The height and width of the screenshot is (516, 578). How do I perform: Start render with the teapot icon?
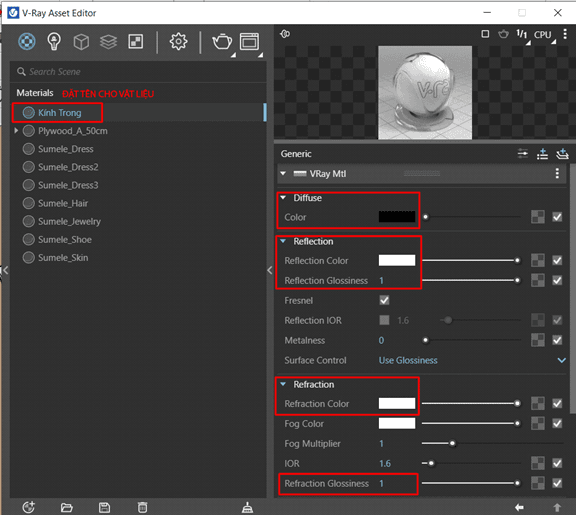[x=222, y=42]
